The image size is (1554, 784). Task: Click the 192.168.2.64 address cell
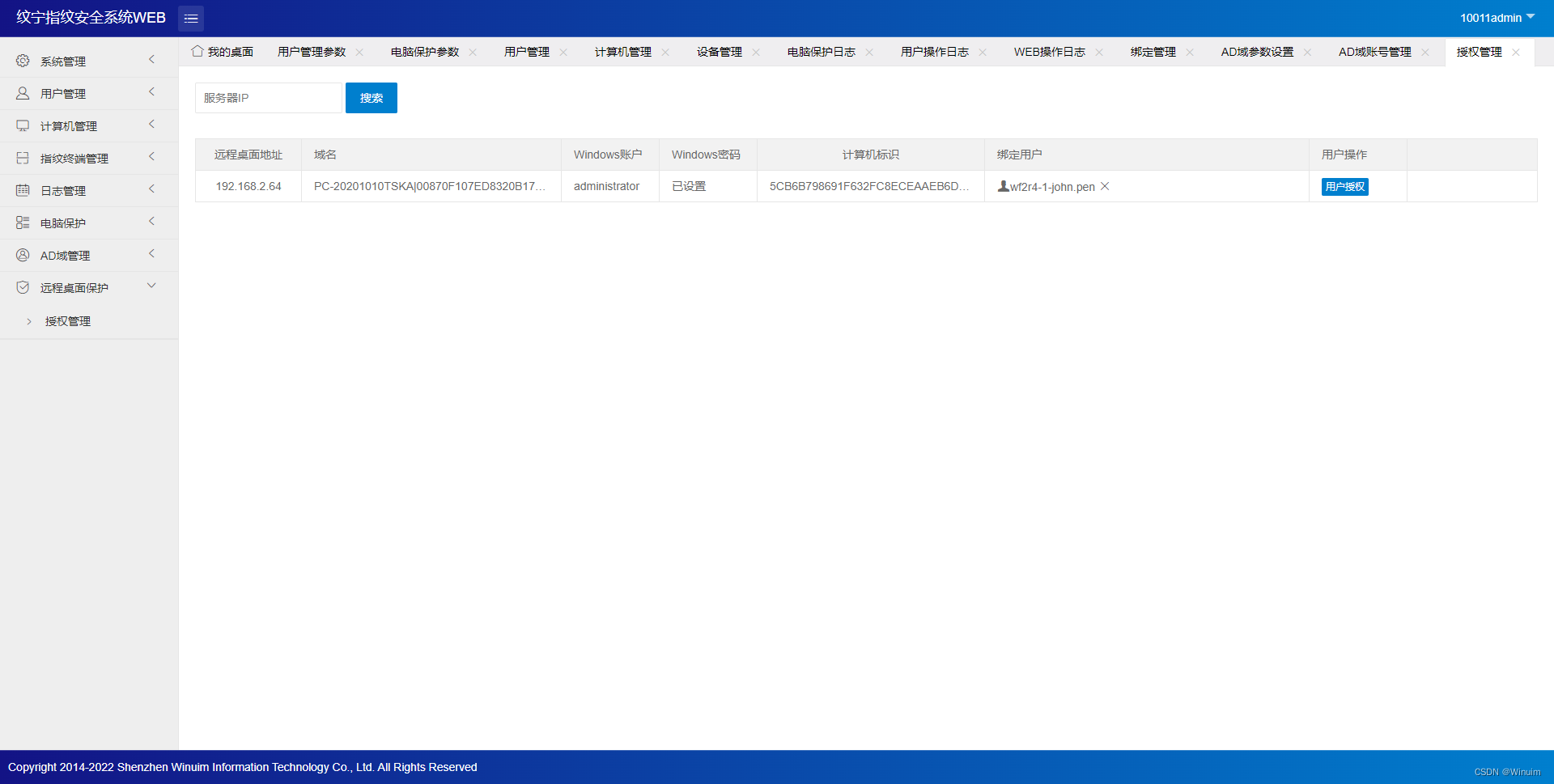(248, 186)
